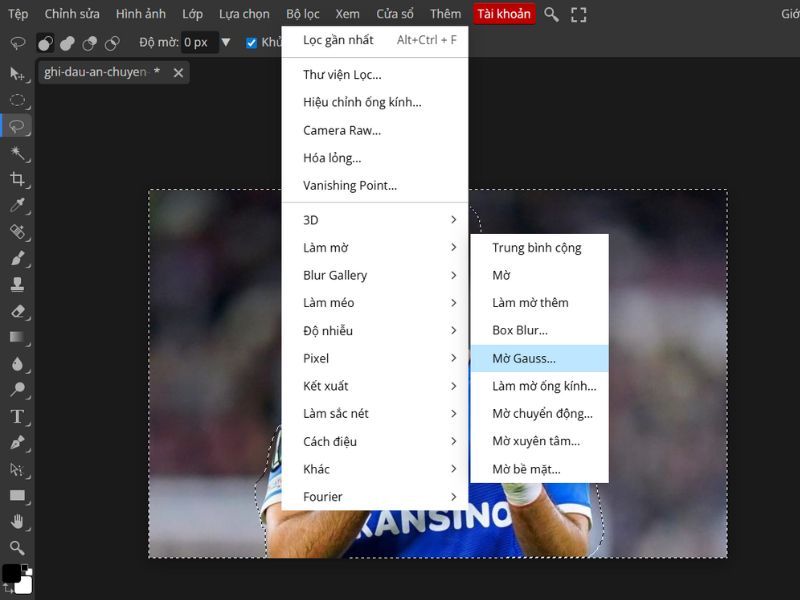800x600 pixels.
Task: Select the Dodge tool
Action: point(17,390)
